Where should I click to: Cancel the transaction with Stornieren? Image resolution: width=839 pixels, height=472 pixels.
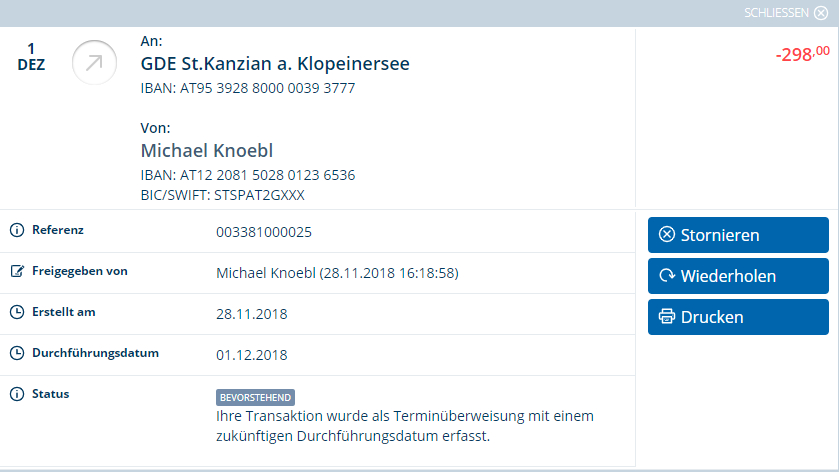pyautogui.click(x=738, y=235)
